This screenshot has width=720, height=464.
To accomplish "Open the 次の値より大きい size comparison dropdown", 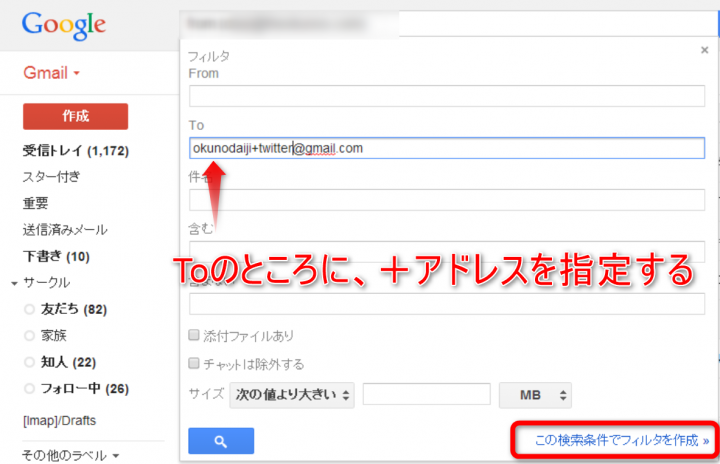I will [x=292, y=395].
